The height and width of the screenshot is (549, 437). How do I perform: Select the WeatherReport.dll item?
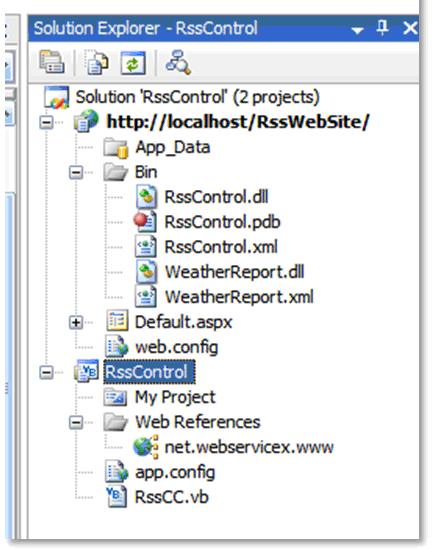pos(235,272)
